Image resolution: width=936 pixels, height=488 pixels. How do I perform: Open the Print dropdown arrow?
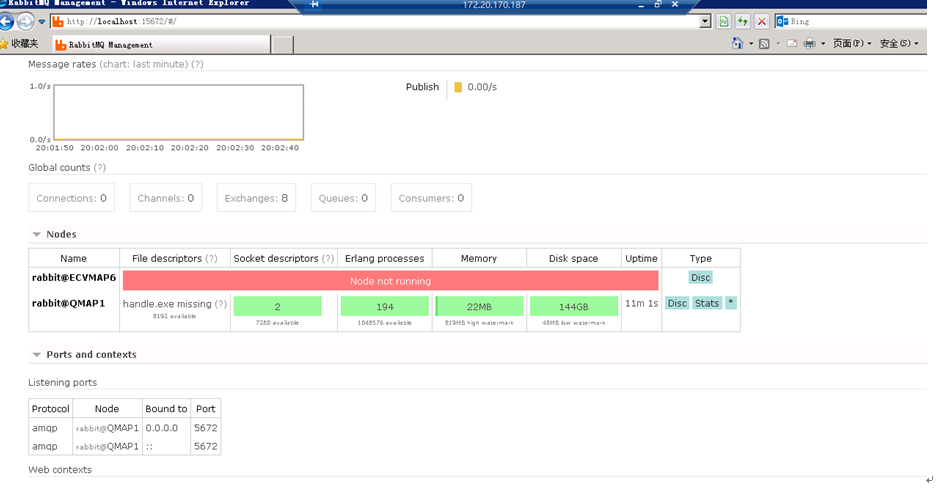[x=823, y=44]
